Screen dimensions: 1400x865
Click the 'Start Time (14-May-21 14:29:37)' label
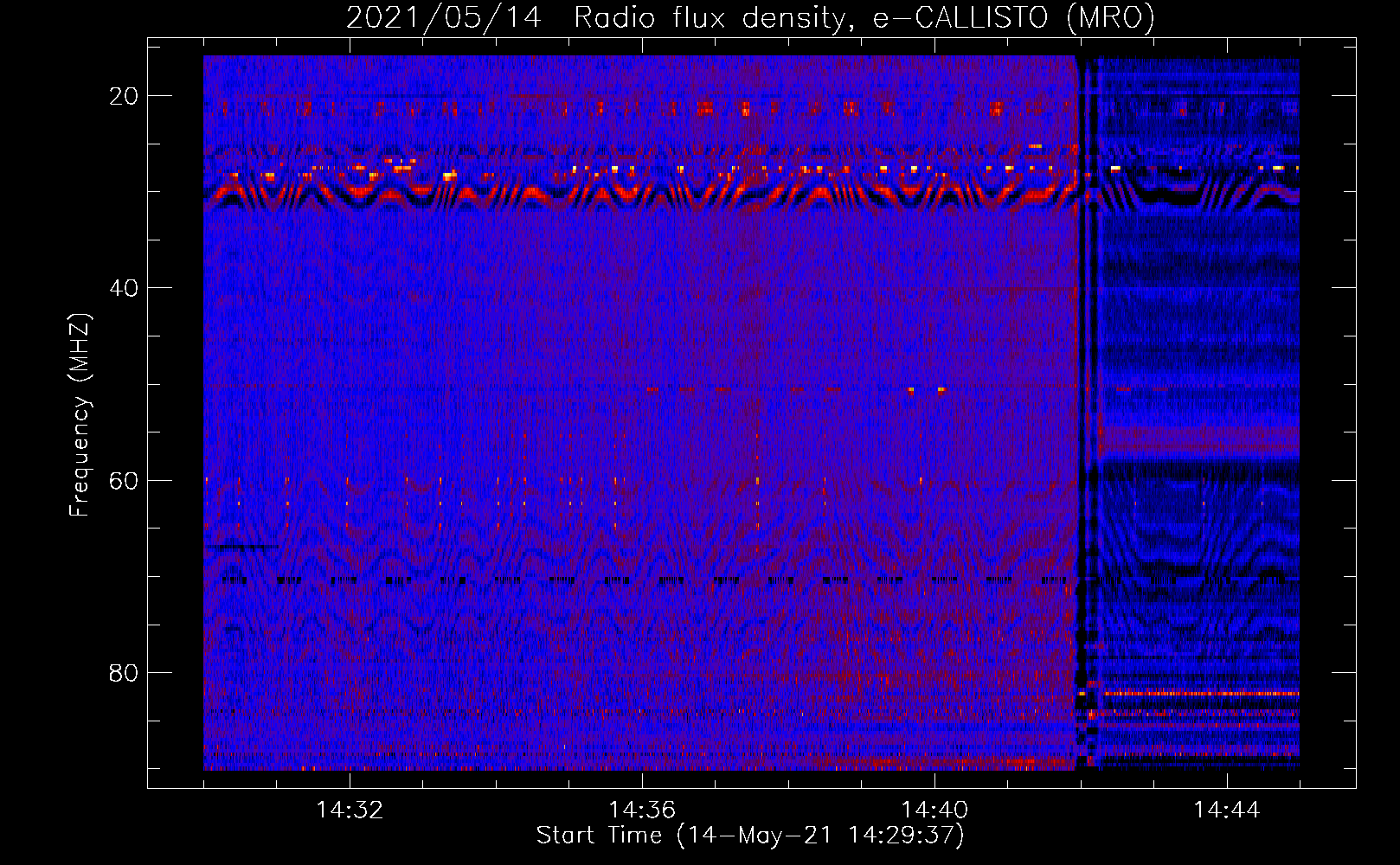[x=750, y=835]
